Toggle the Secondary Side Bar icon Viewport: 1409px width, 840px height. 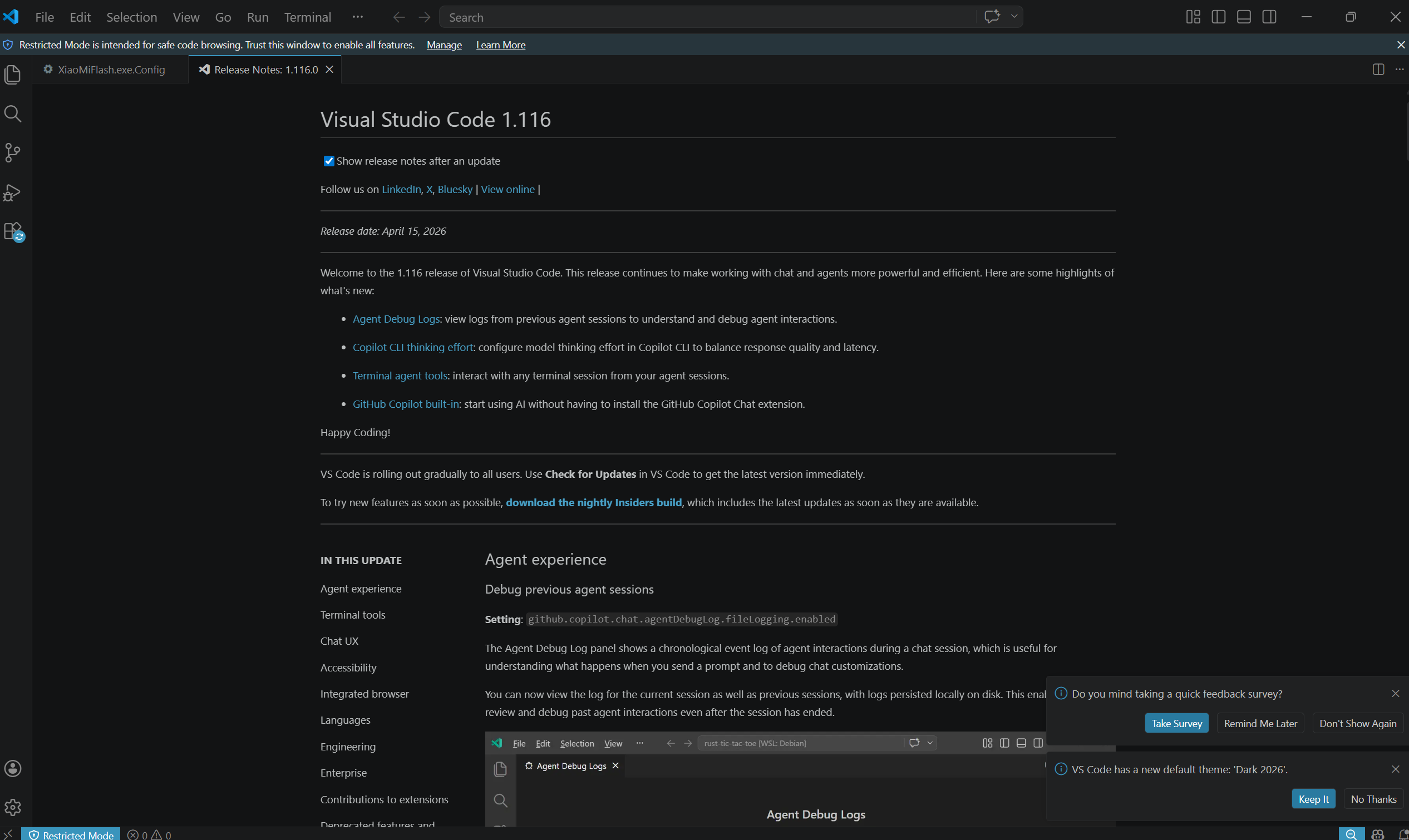[1269, 17]
